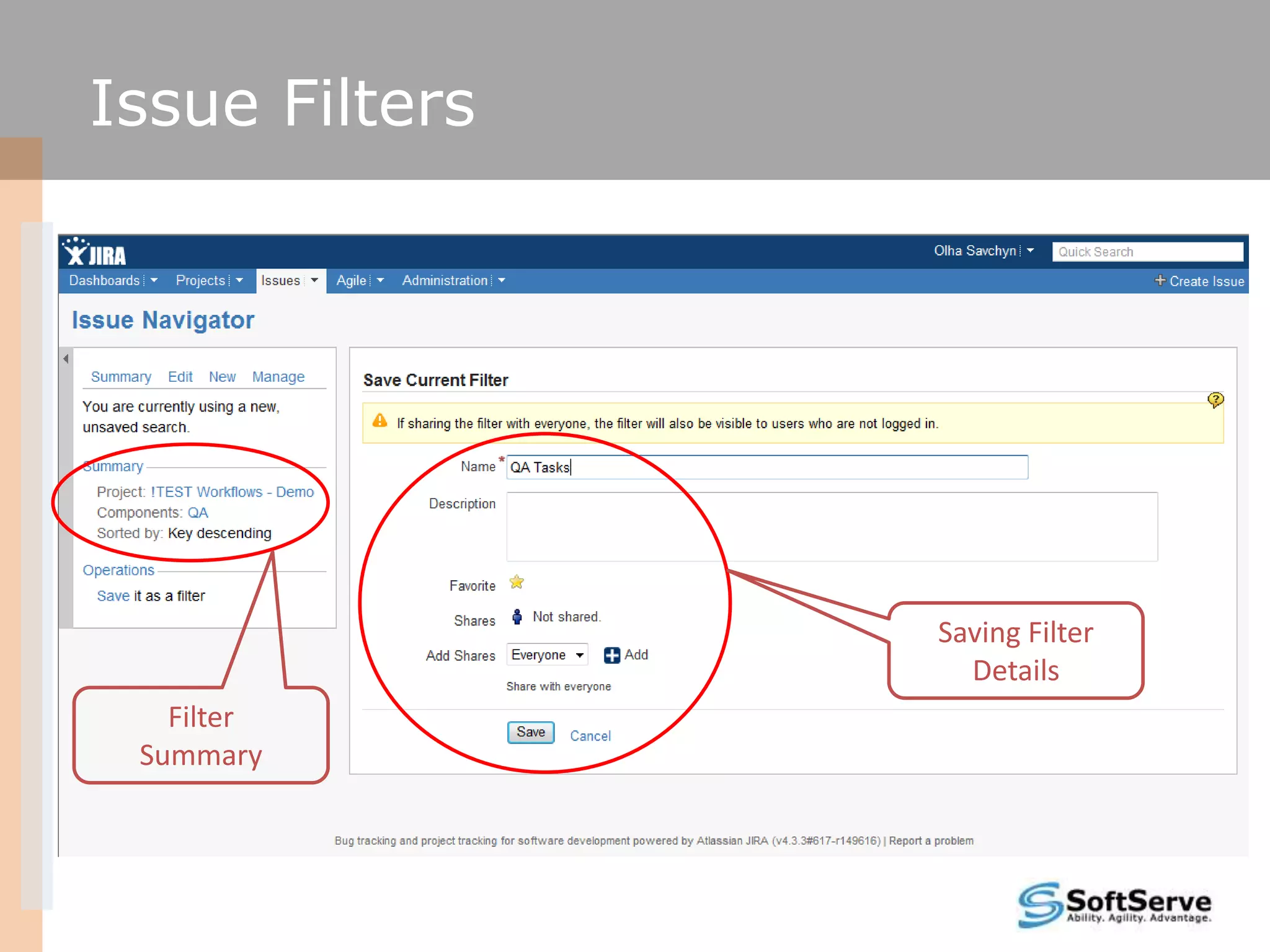Open the Olha Savchyn user menu arrow
The image size is (1270, 952).
(x=1030, y=251)
